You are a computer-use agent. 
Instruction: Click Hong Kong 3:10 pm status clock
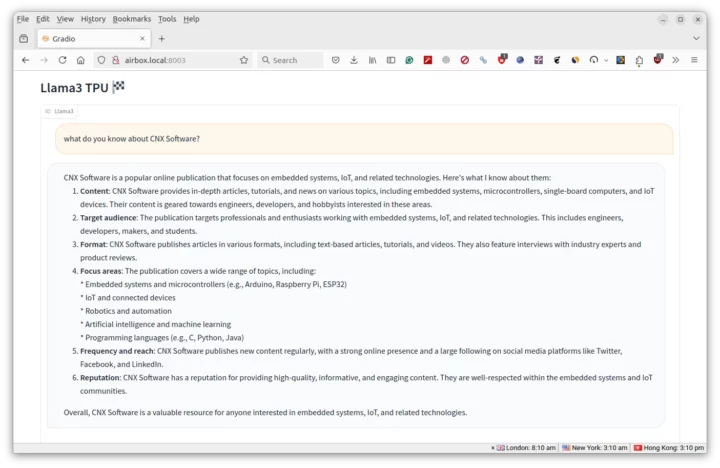669,448
